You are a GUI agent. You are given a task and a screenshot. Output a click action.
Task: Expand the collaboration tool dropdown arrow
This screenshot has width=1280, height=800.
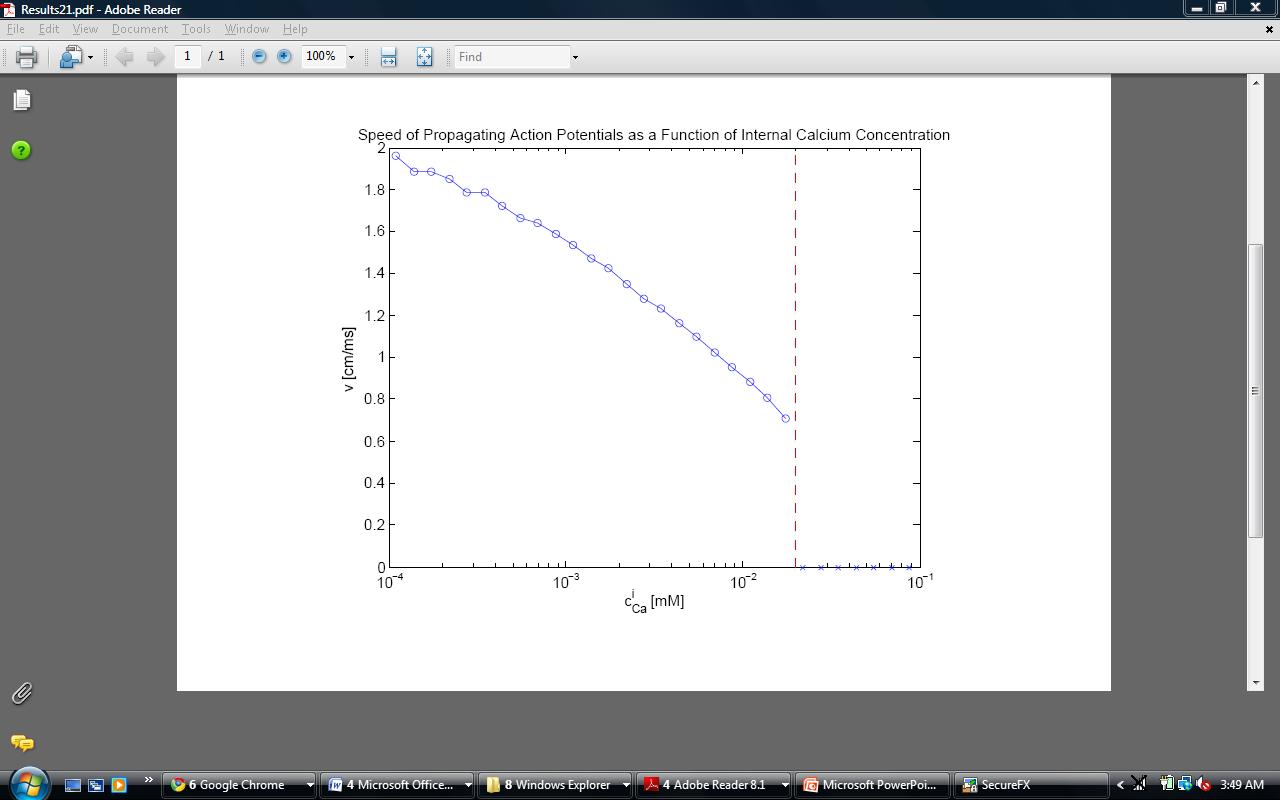point(90,57)
